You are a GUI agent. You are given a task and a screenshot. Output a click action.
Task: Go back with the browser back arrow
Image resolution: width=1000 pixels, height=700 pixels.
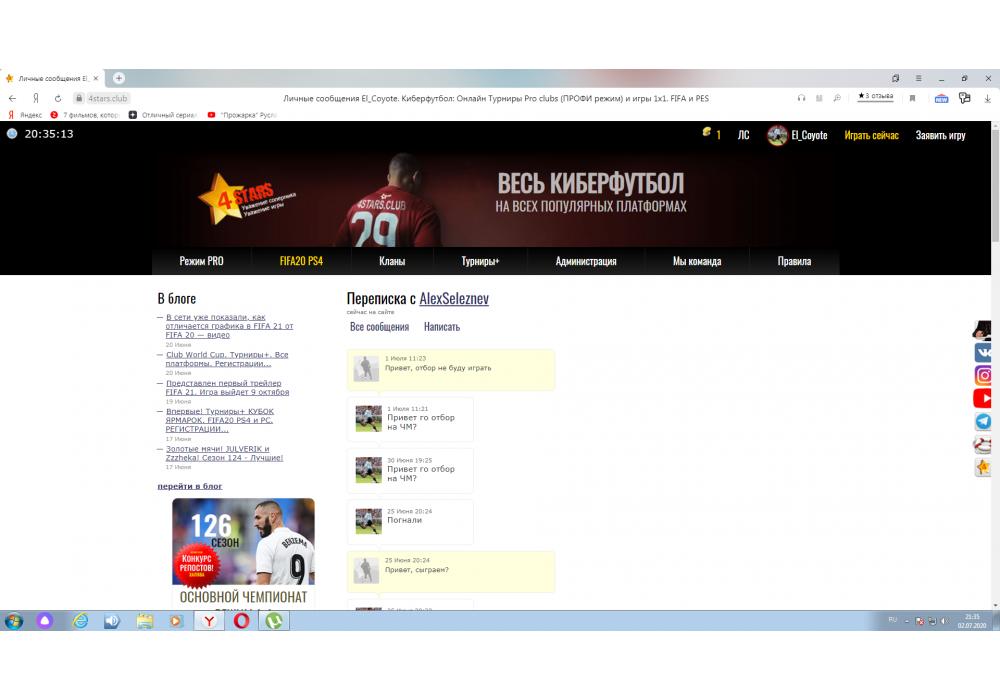[x=12, y=98]
